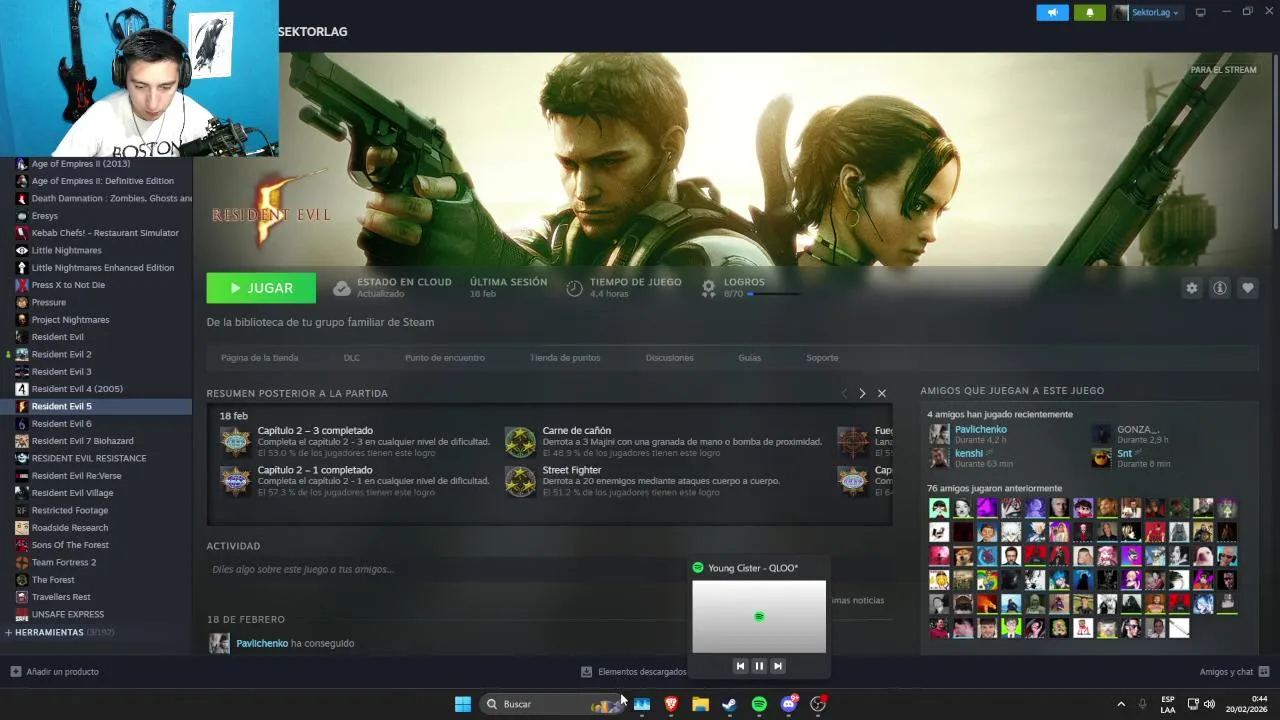1280x720 pixels.
Task: Click the taskbar volume speaker icon
Action: click(x=1209, y=704)
